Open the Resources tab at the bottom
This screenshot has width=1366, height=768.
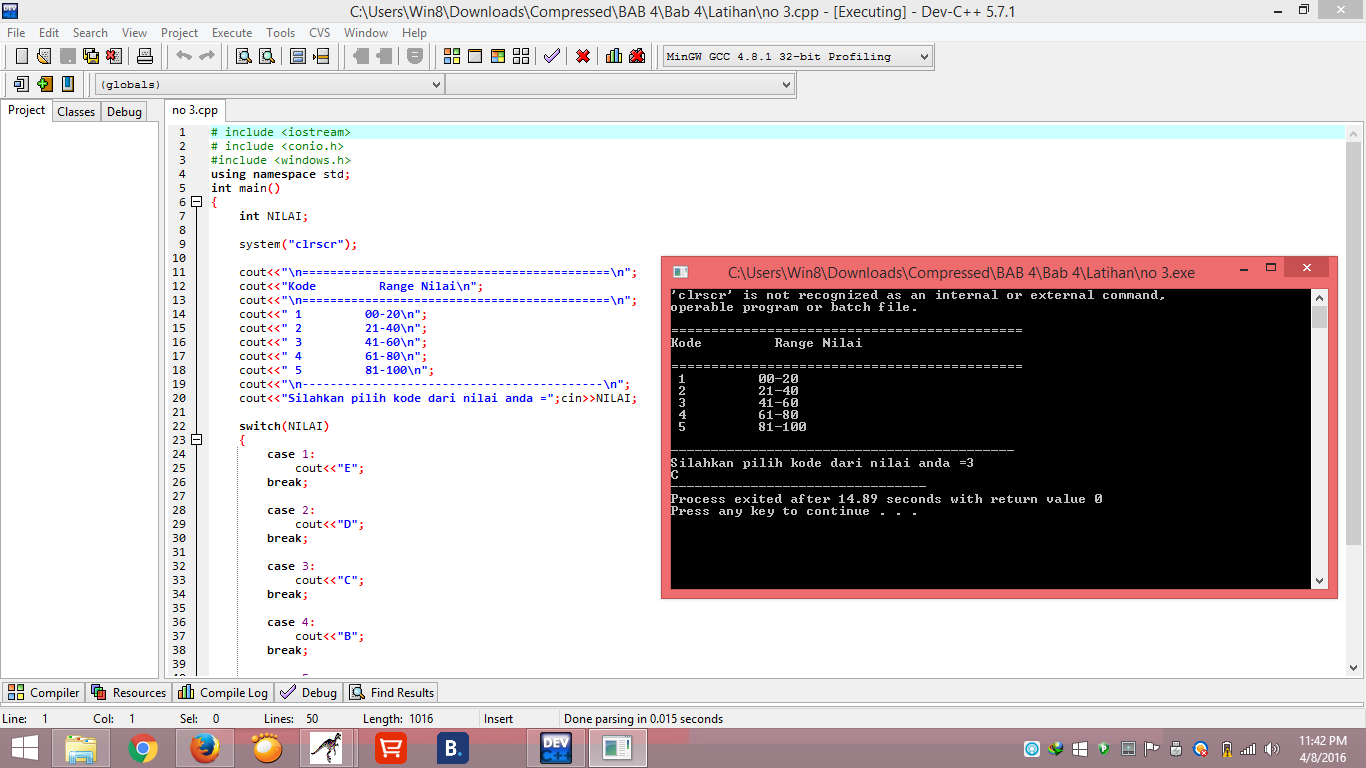point(128,693)
